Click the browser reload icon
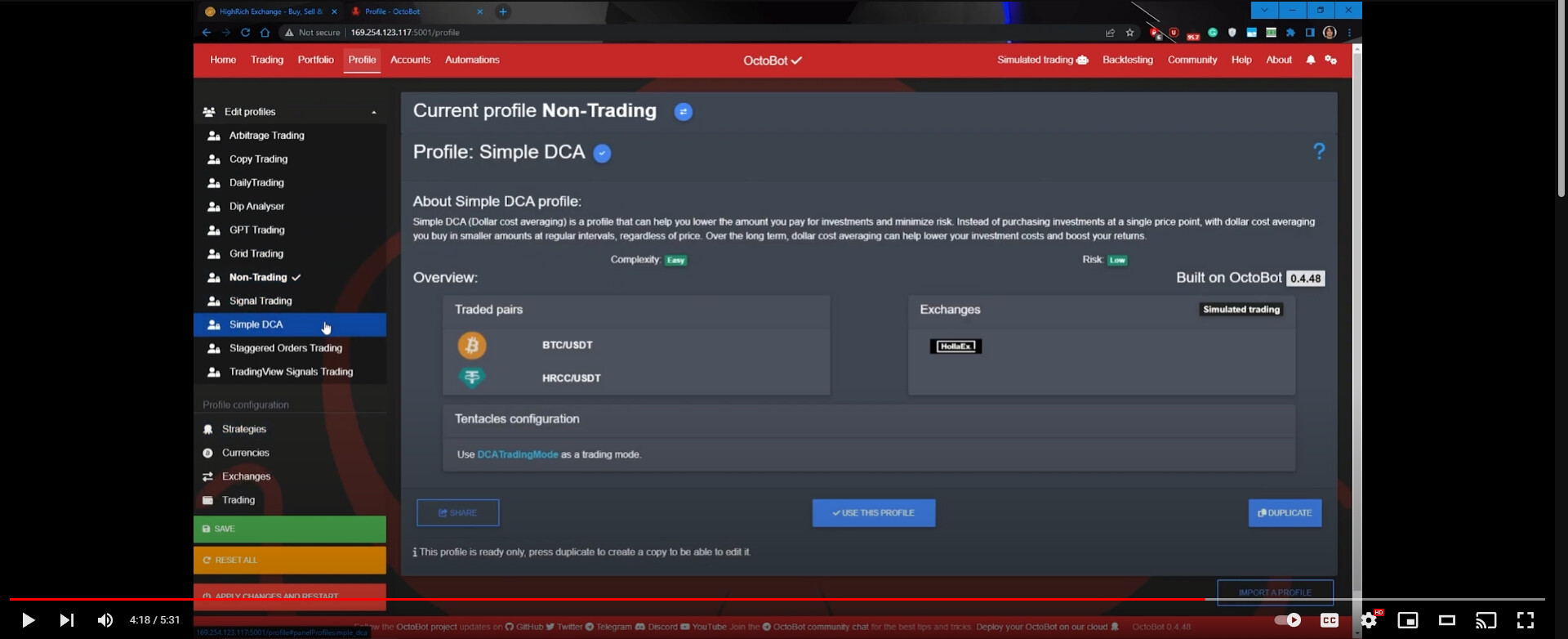1568x639 pixels. click(x=245, y=33)
